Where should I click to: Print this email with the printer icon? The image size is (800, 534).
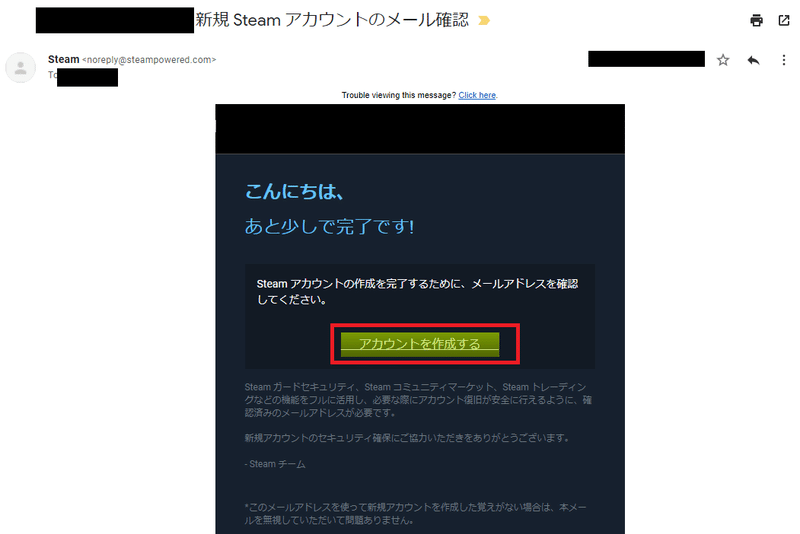756,20
